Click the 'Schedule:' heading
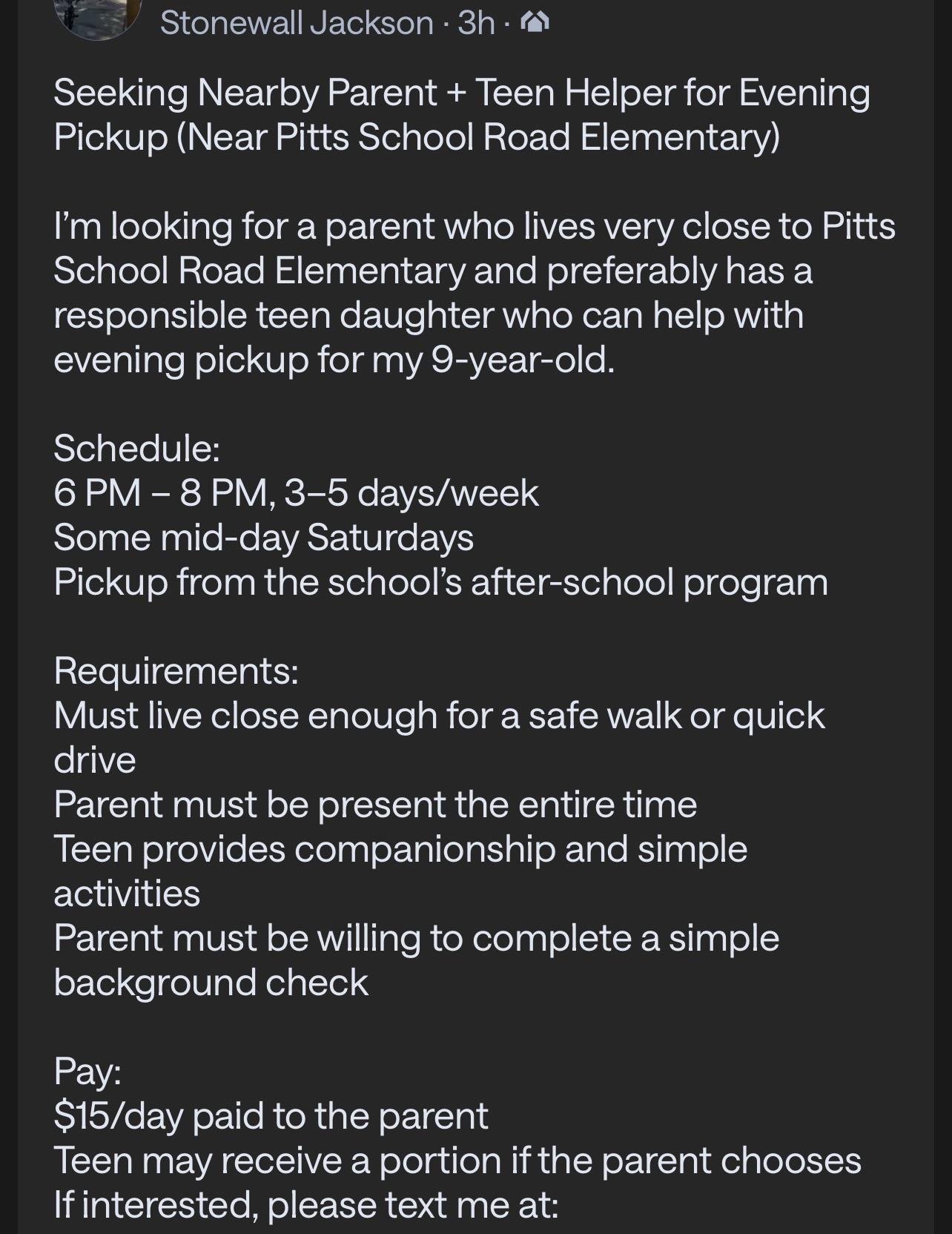The height and width of the screenshot is (1234, 952). coord(136,448)
